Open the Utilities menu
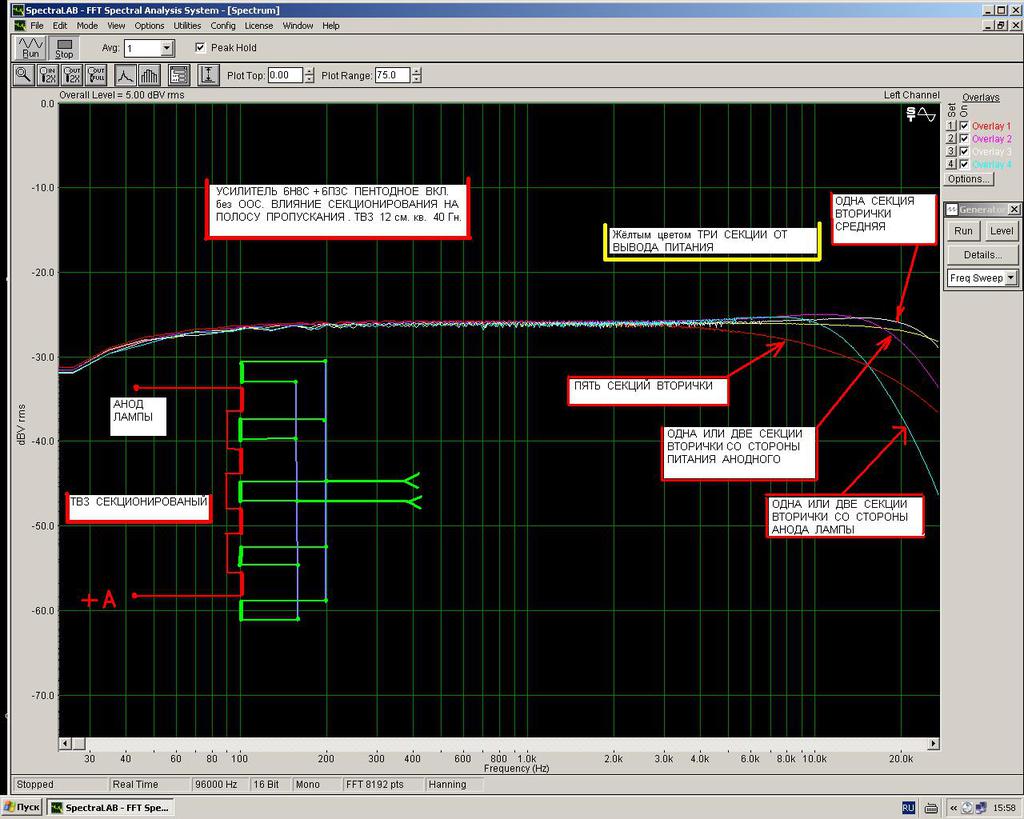The width and height of the screenshot is (1024, 819). click(187, 25)
